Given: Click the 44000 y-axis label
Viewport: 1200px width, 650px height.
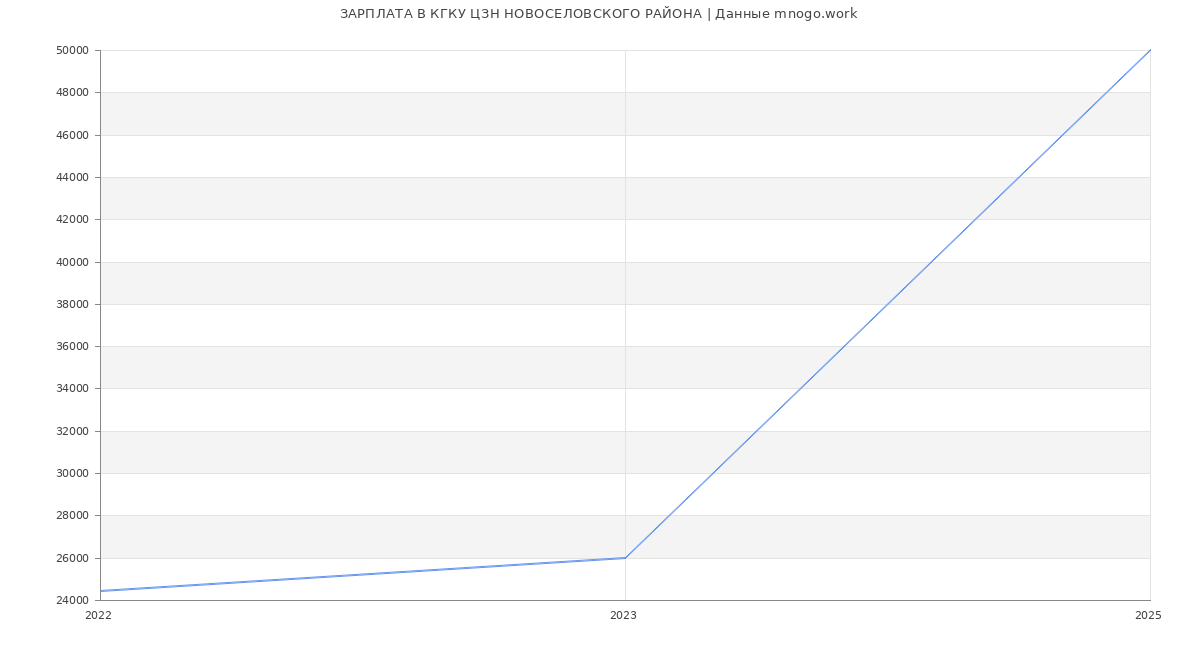Looking at the screenshot, I should (74, 178).
